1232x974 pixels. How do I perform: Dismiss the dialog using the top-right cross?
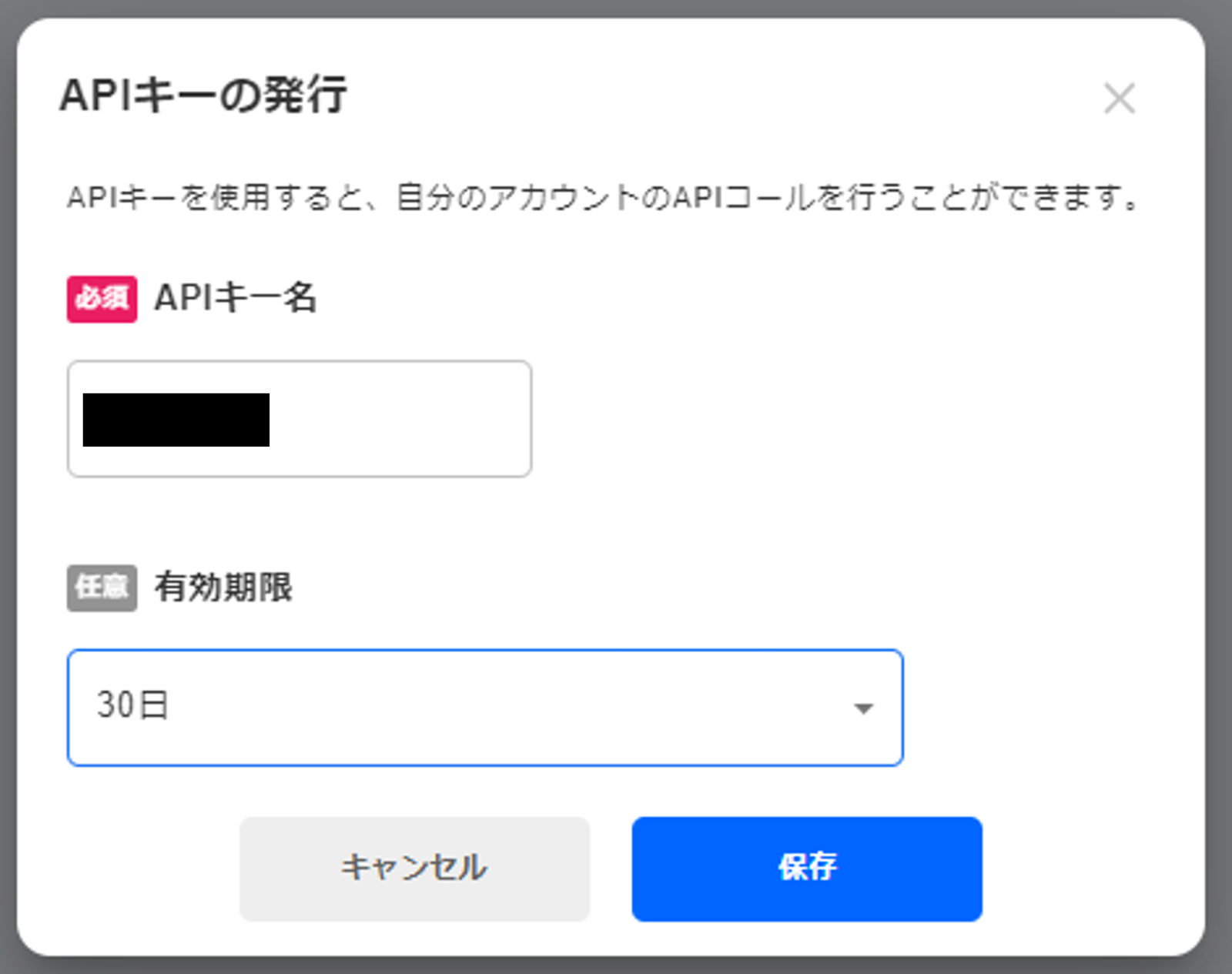click(x=1119, y=99)
